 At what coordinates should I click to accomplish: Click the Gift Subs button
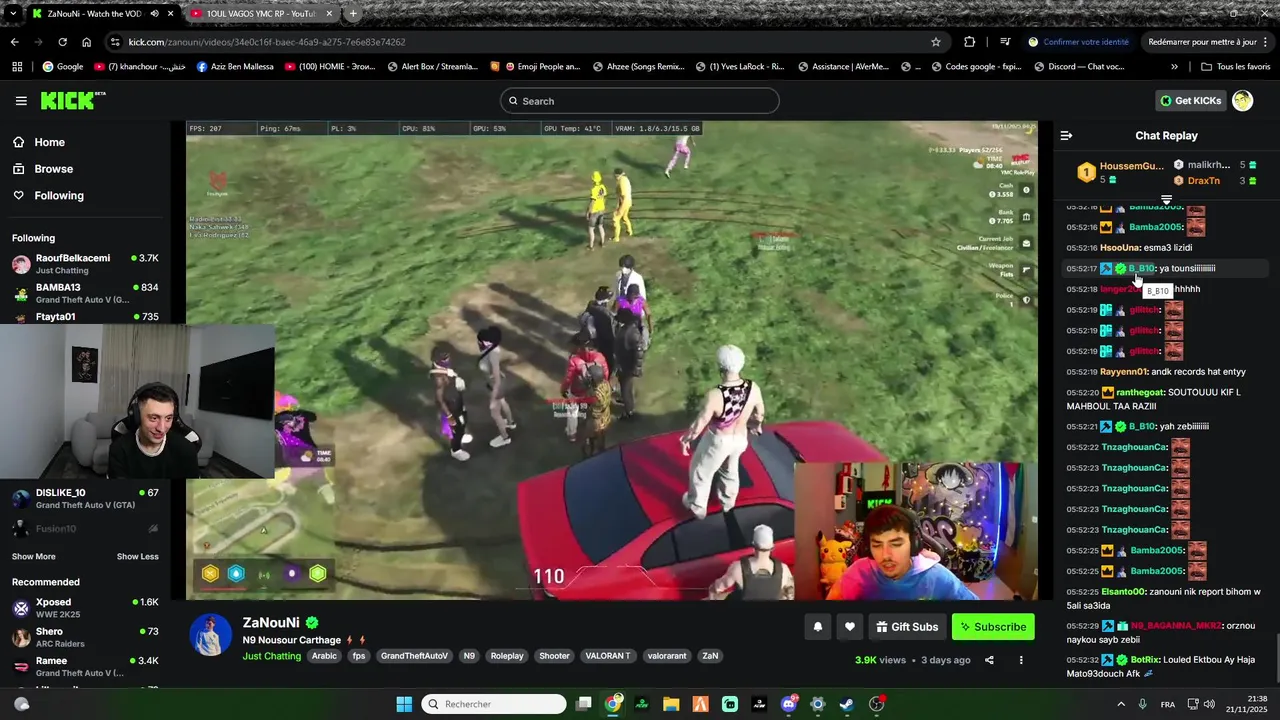(907, 627)
